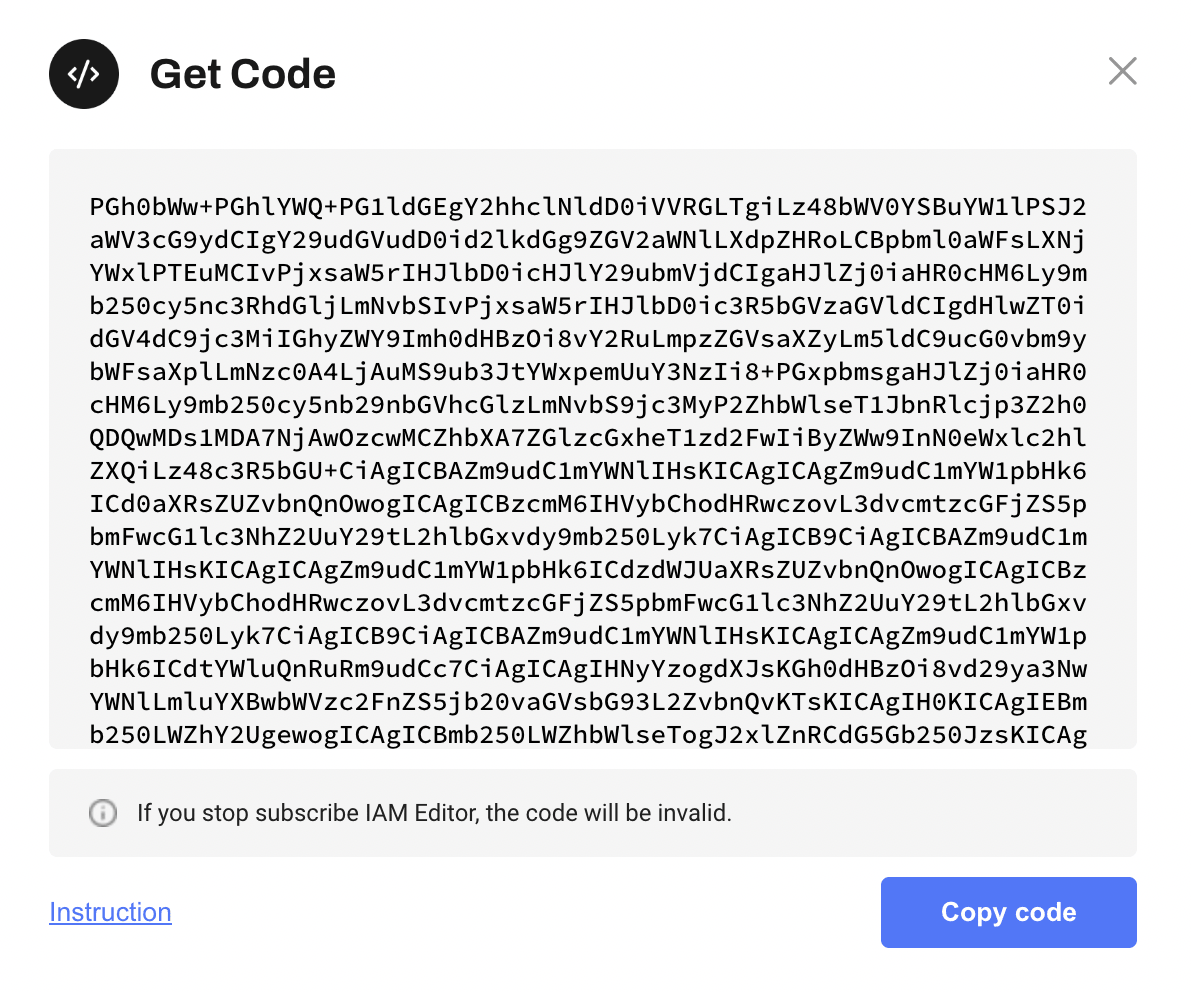This screenshot has height=992, width=1191.
Task: Click the code line starting with dGV4dC9jc3Mi
Action: coord(588,339)
